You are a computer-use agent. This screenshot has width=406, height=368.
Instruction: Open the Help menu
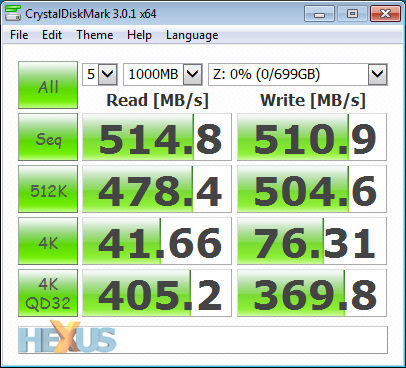(x=139, y=35)
